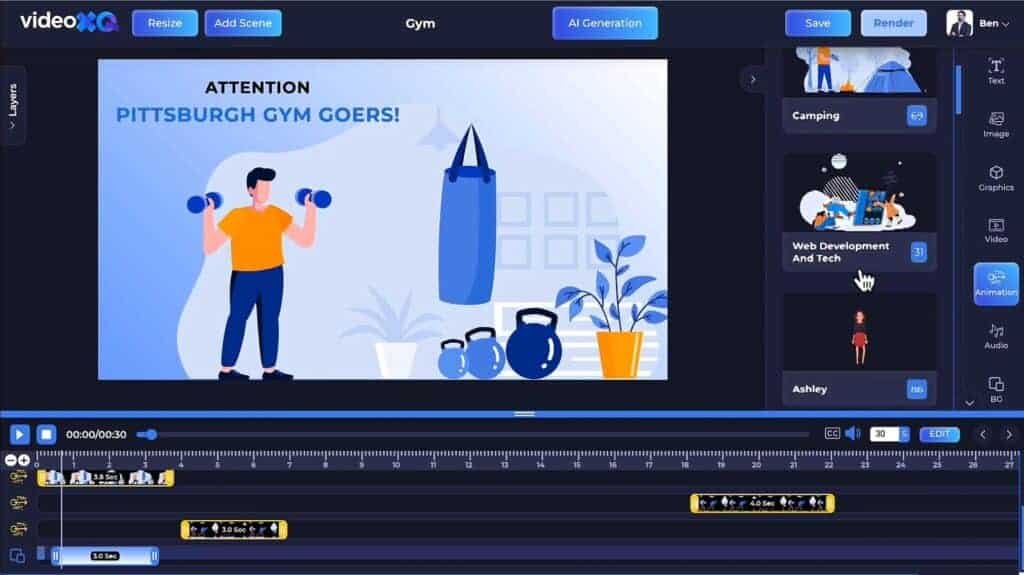The height and width of the screenshot is (575, 1024).
Task: Click the Add Scene button
Action: coord(243,23)
